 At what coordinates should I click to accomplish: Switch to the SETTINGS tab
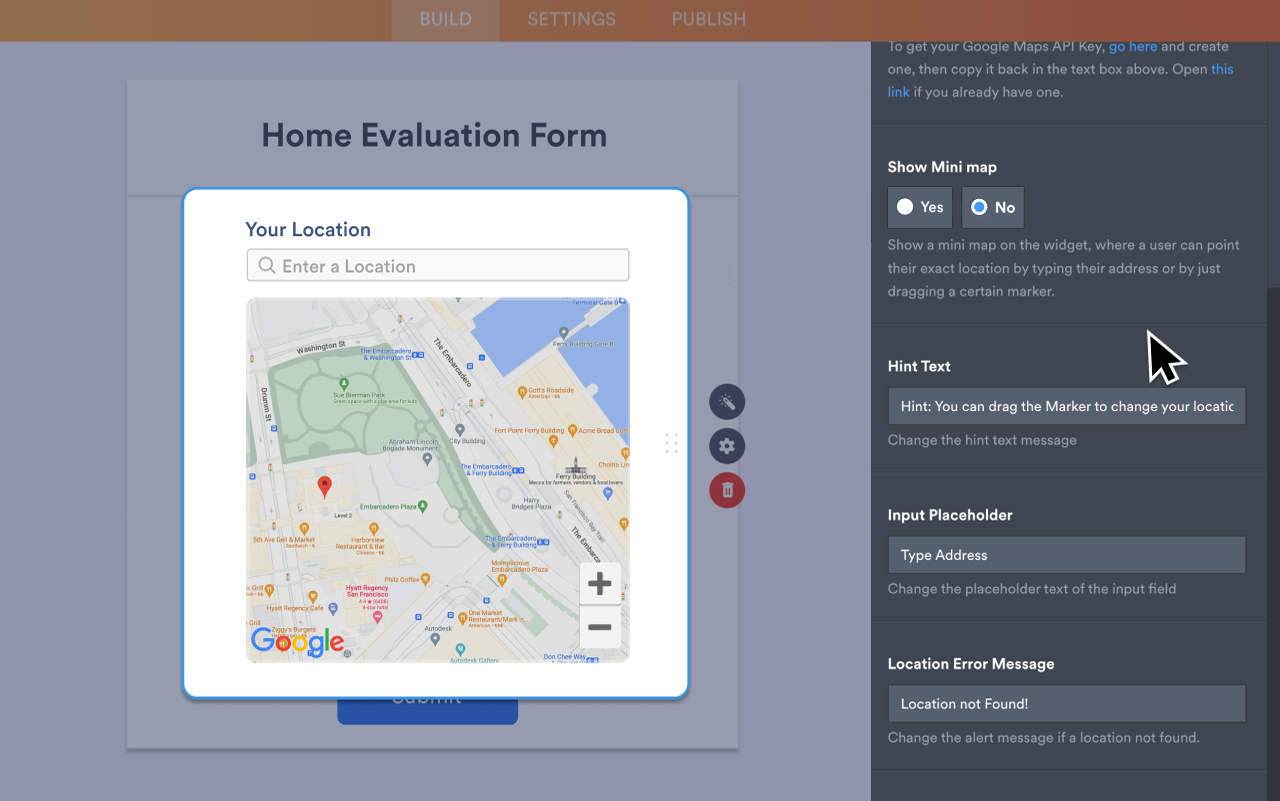pos(570,19)
